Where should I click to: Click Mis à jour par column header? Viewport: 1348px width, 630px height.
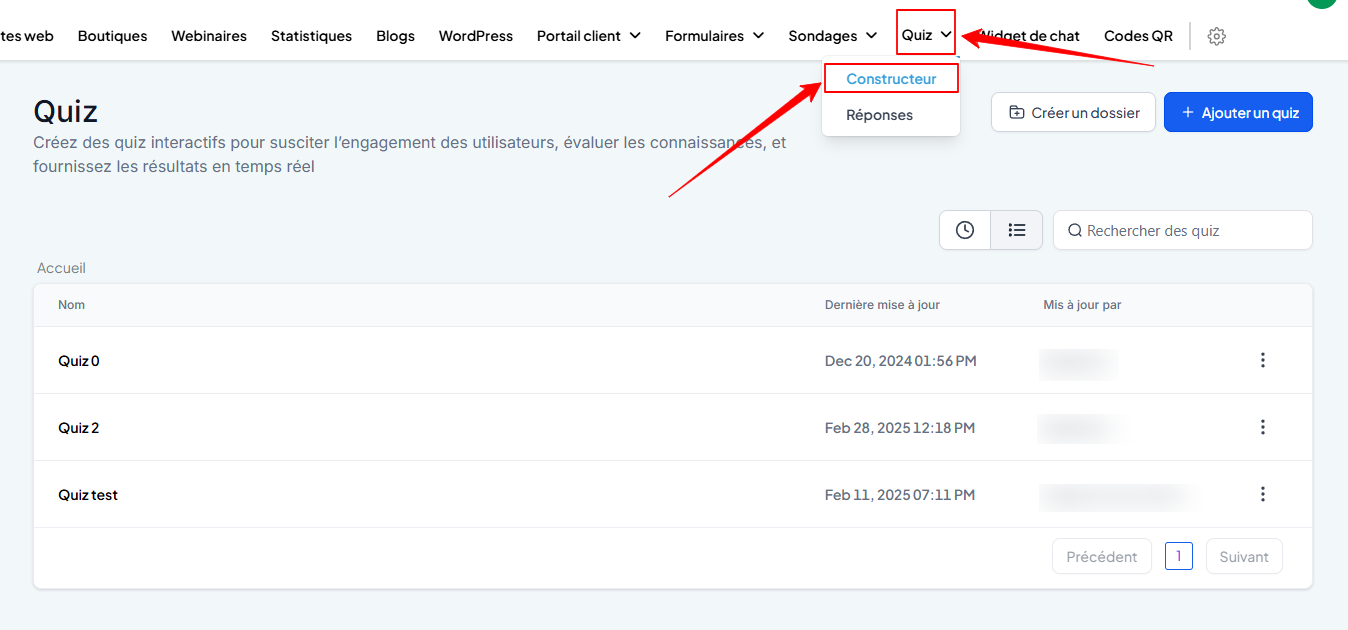[1082, 305]
